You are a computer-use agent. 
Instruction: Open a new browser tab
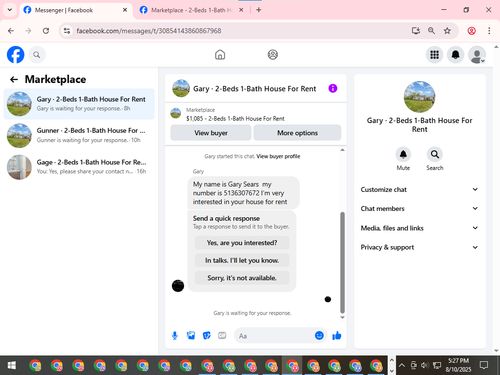coord(259,10)
